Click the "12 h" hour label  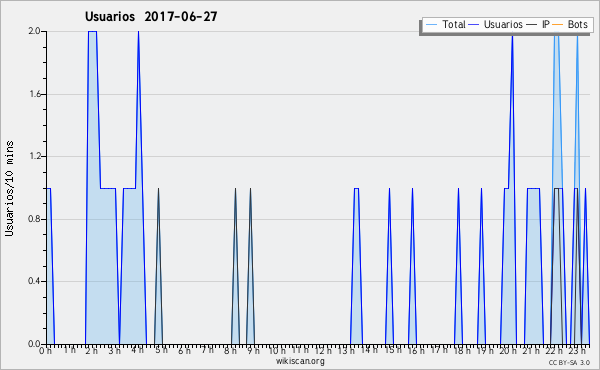(x=323, y=351)
